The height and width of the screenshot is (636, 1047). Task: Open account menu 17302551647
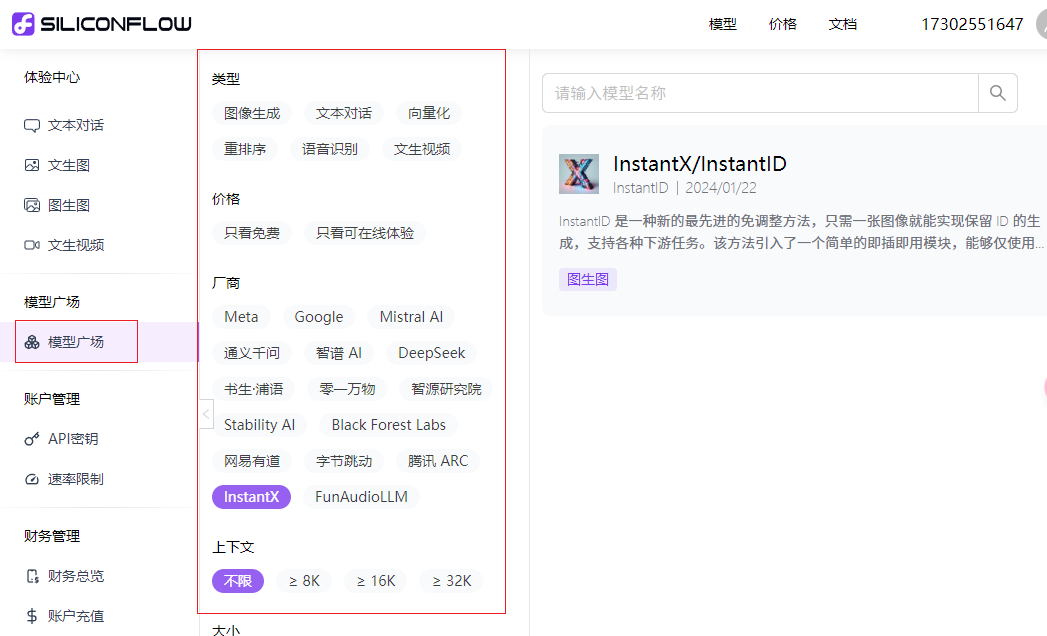tap(972, 25)
